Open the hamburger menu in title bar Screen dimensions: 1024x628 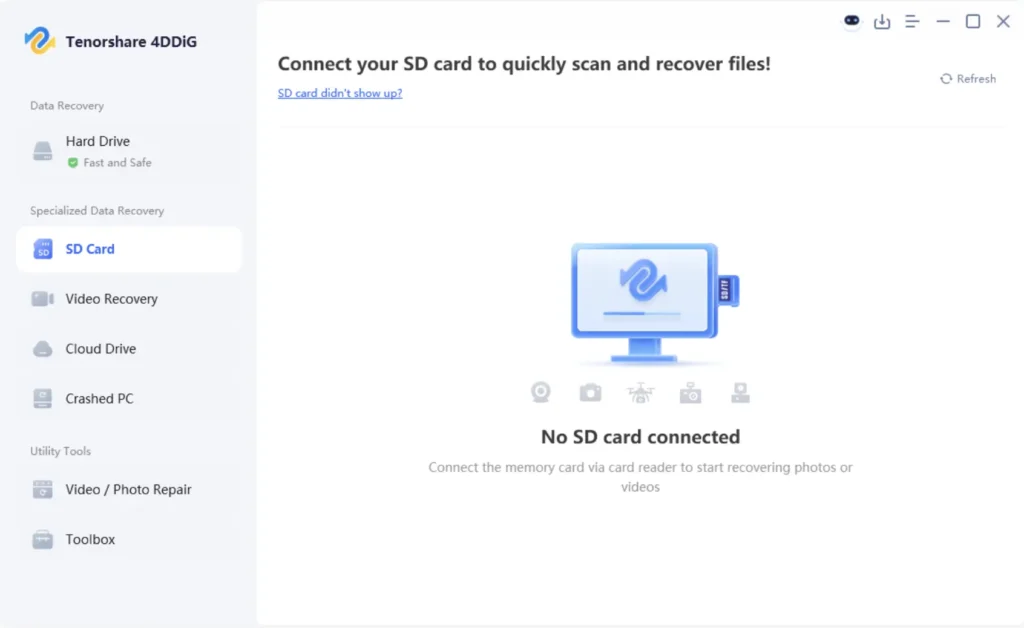coord(912,21)
